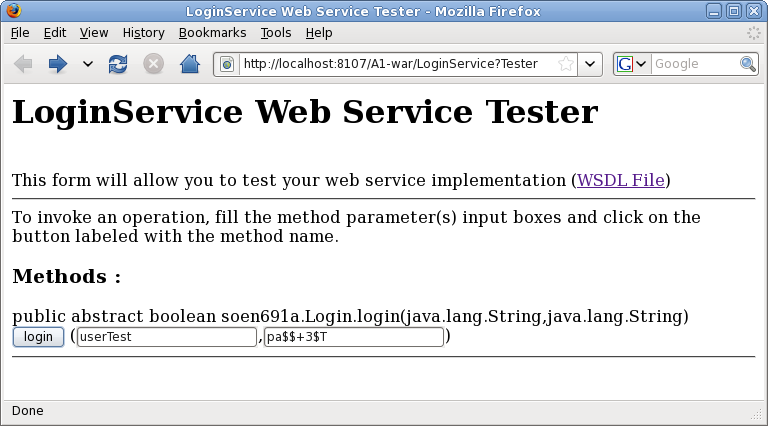Image resolution: width=768 pixels, height=426 pixels.
Task: Click the soen691a.Login.login method signature text
Action: (350, 316)
